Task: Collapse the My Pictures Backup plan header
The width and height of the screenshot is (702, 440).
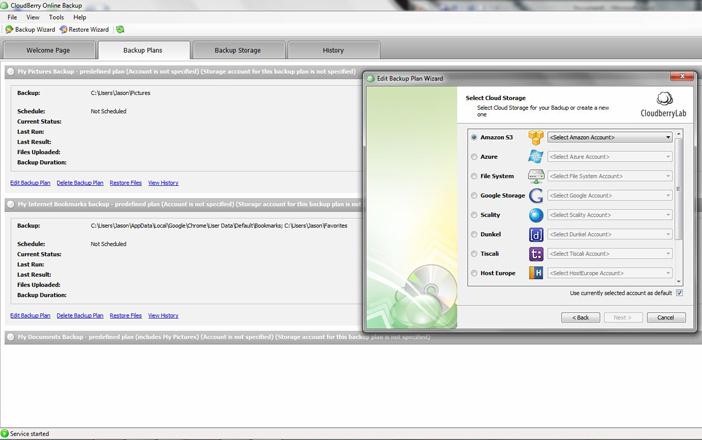Action: [x=11, y=72]
